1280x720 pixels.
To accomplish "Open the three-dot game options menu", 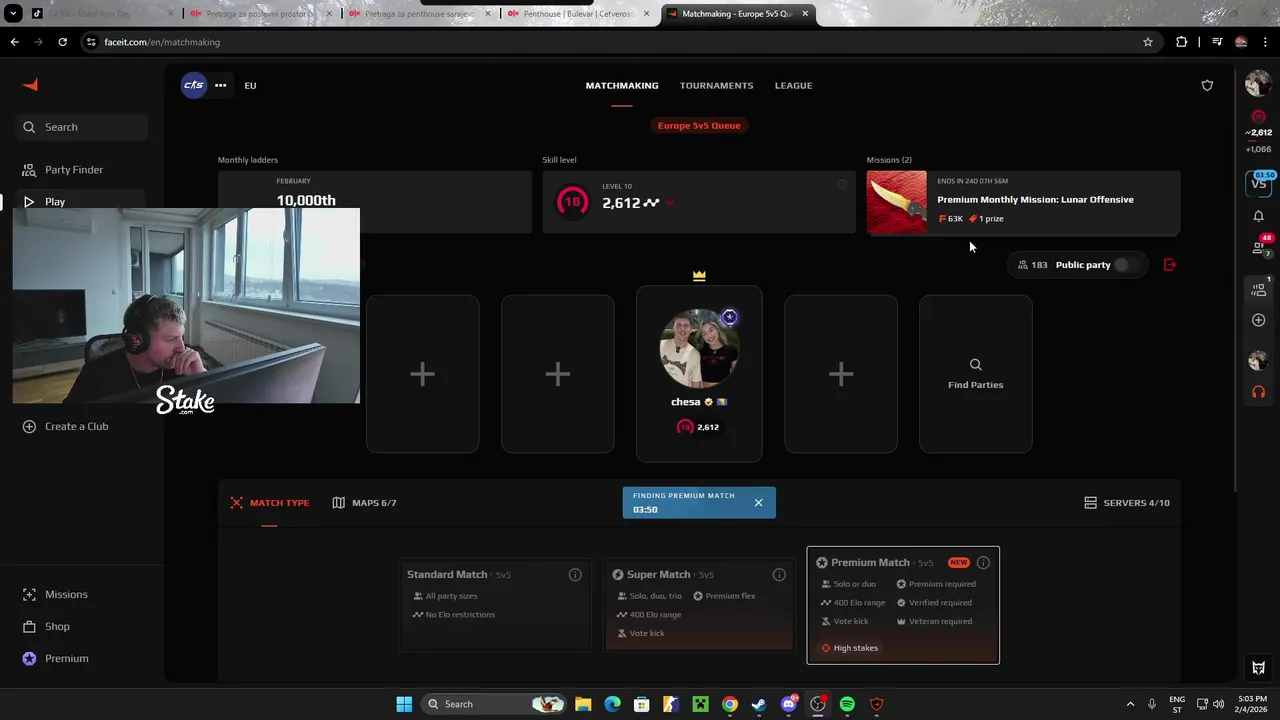I will tap(220, 85).
